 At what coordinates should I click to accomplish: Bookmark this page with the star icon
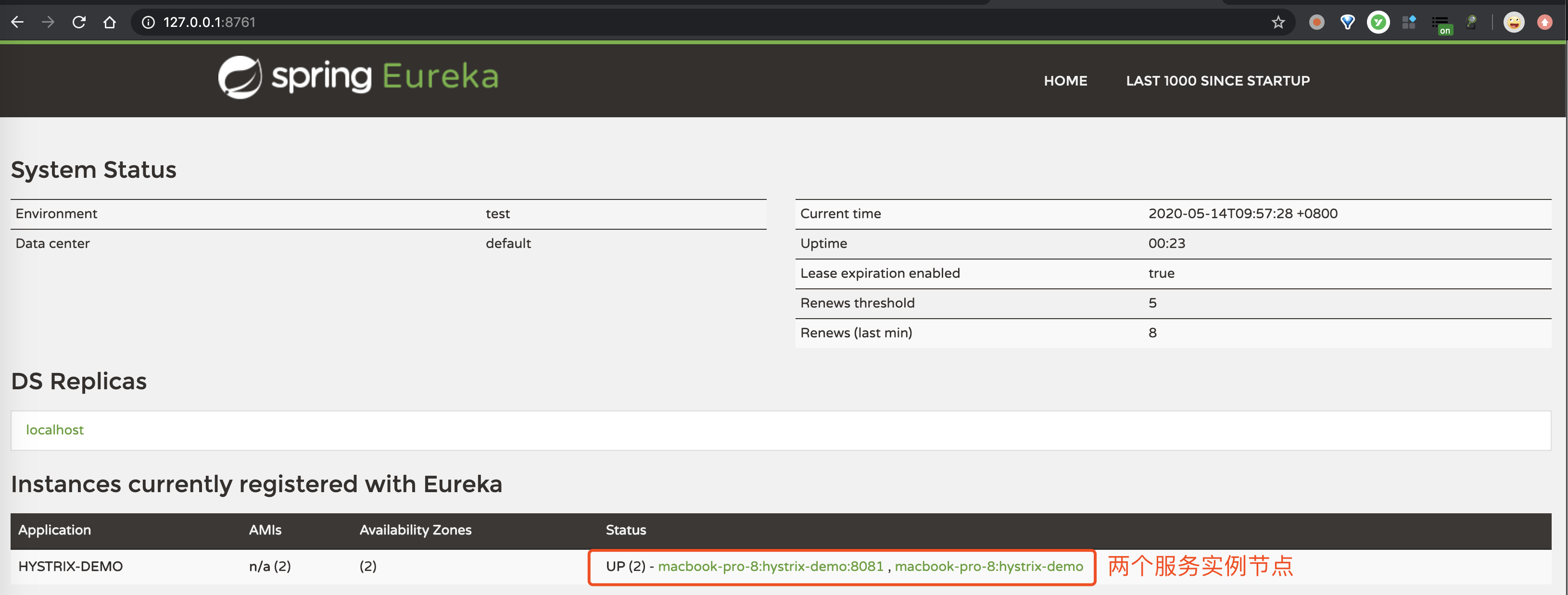1277,23
